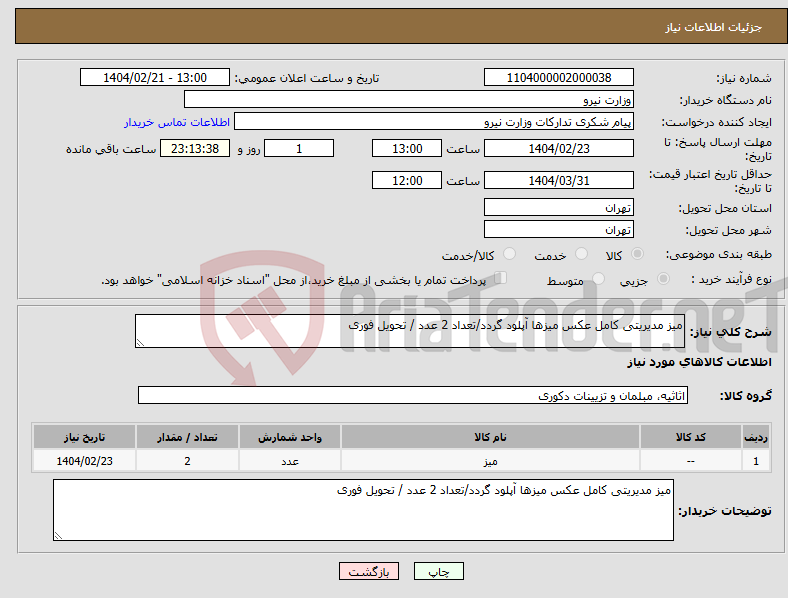Select the متوسط purchase type radio
Screen dimensions: 788x598
(598, 278)
